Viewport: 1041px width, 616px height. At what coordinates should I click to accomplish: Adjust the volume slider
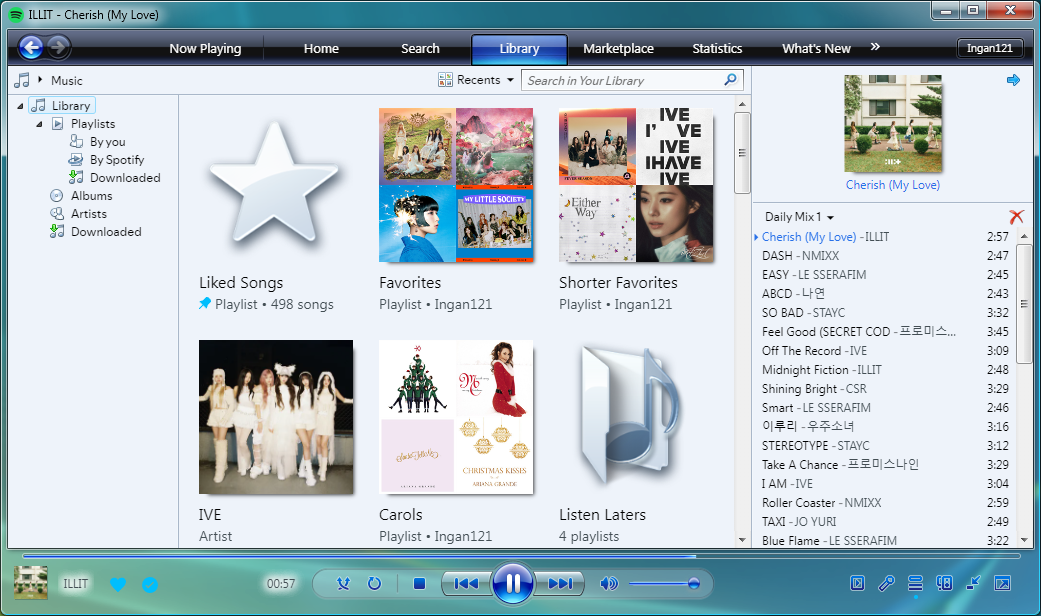point(663,583)
